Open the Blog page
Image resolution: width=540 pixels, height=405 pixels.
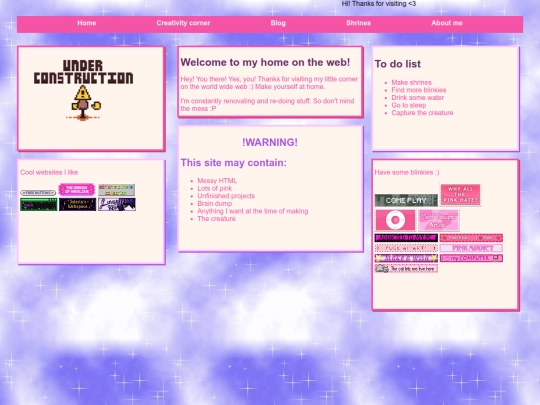click(278, 23)
